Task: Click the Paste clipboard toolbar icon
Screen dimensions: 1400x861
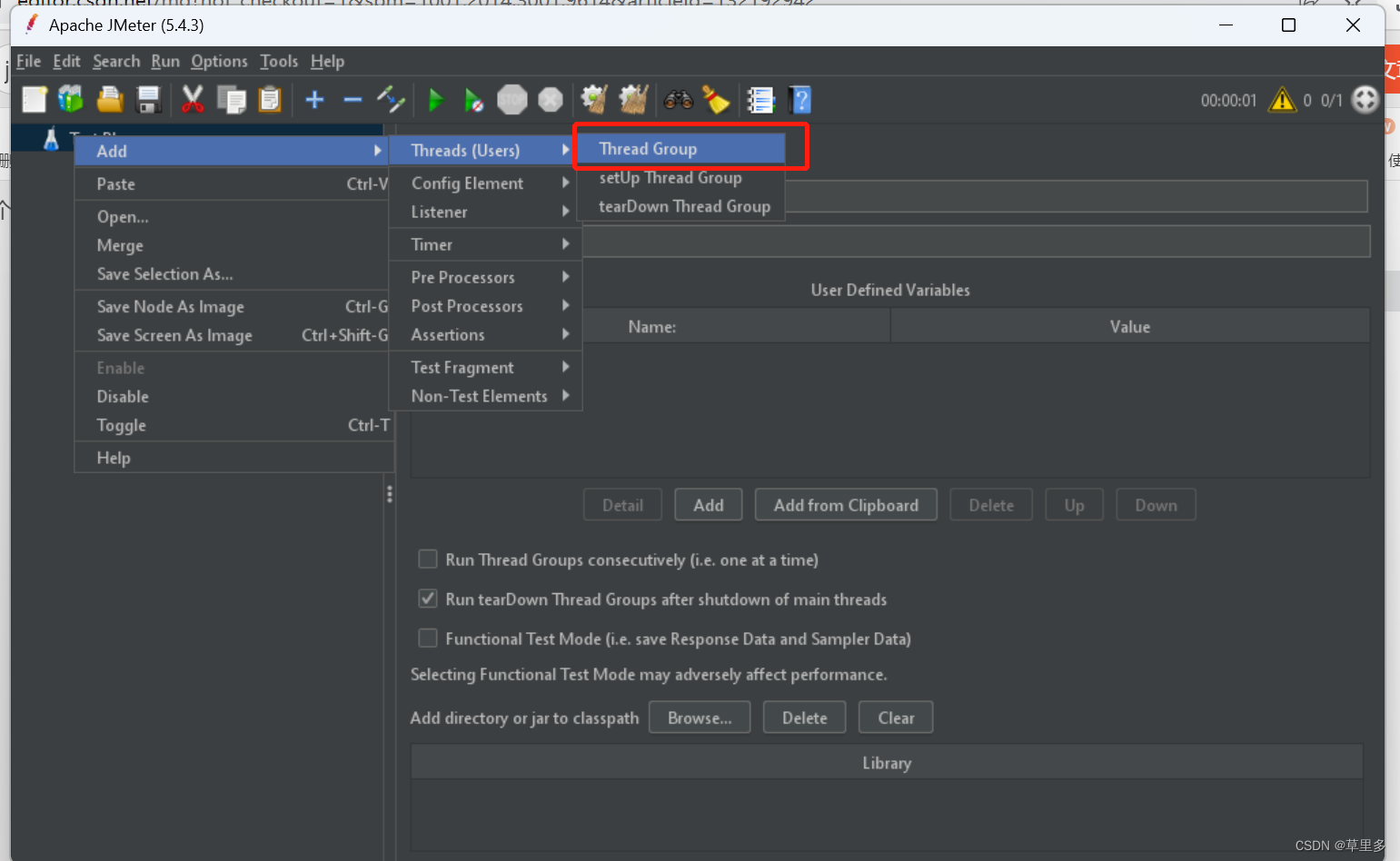Action: pyautogui.click(x=270, y=99)
